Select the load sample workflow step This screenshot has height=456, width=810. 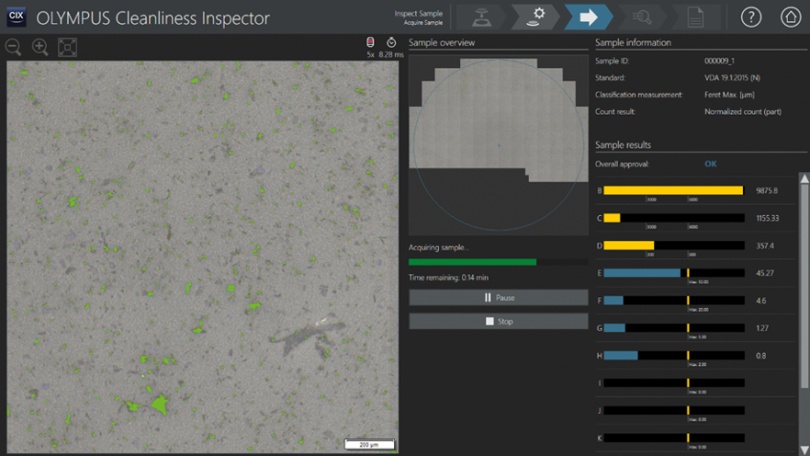[482, 17]
